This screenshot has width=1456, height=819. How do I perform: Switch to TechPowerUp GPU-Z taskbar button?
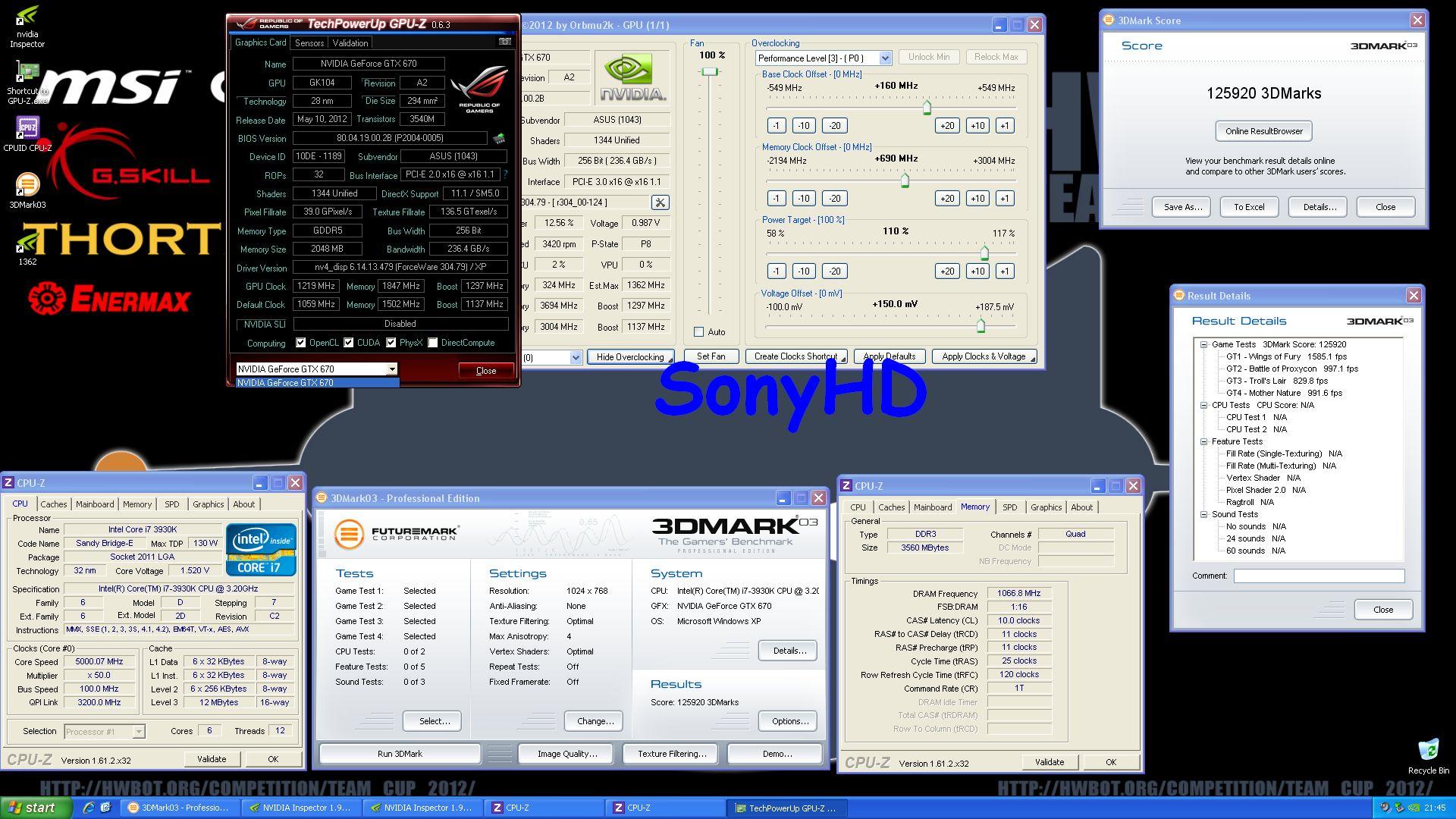(787, 808)
